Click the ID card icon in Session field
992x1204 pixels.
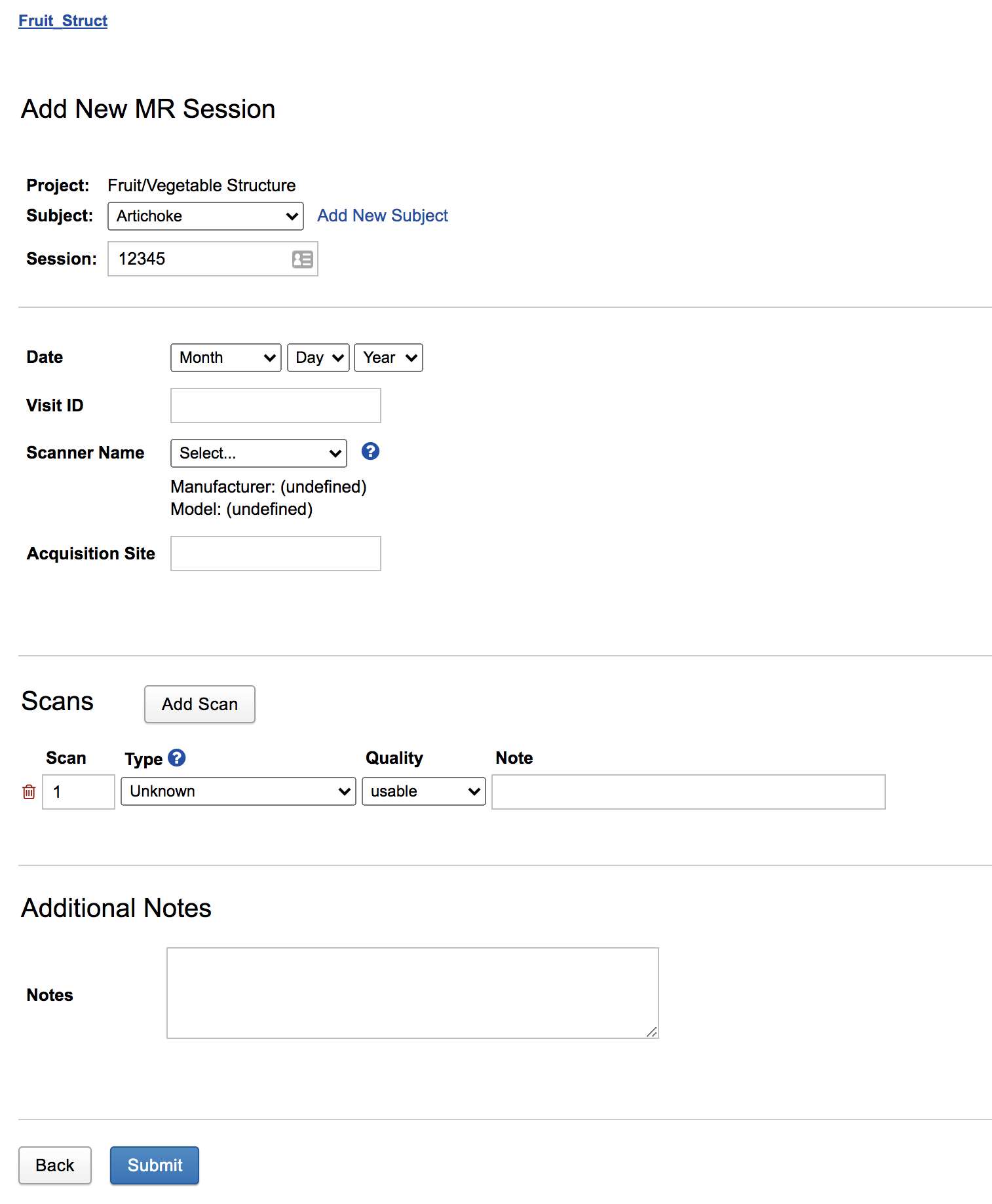(x=302, y=259)
